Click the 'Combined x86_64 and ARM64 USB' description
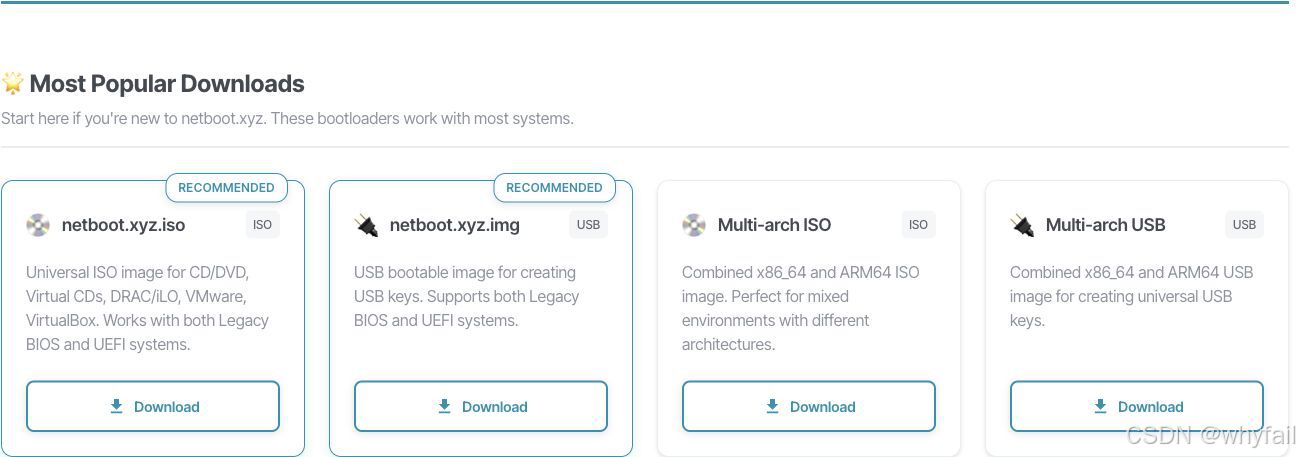The height and width of the screenshot is (457, 1300). pos(1131,296)
